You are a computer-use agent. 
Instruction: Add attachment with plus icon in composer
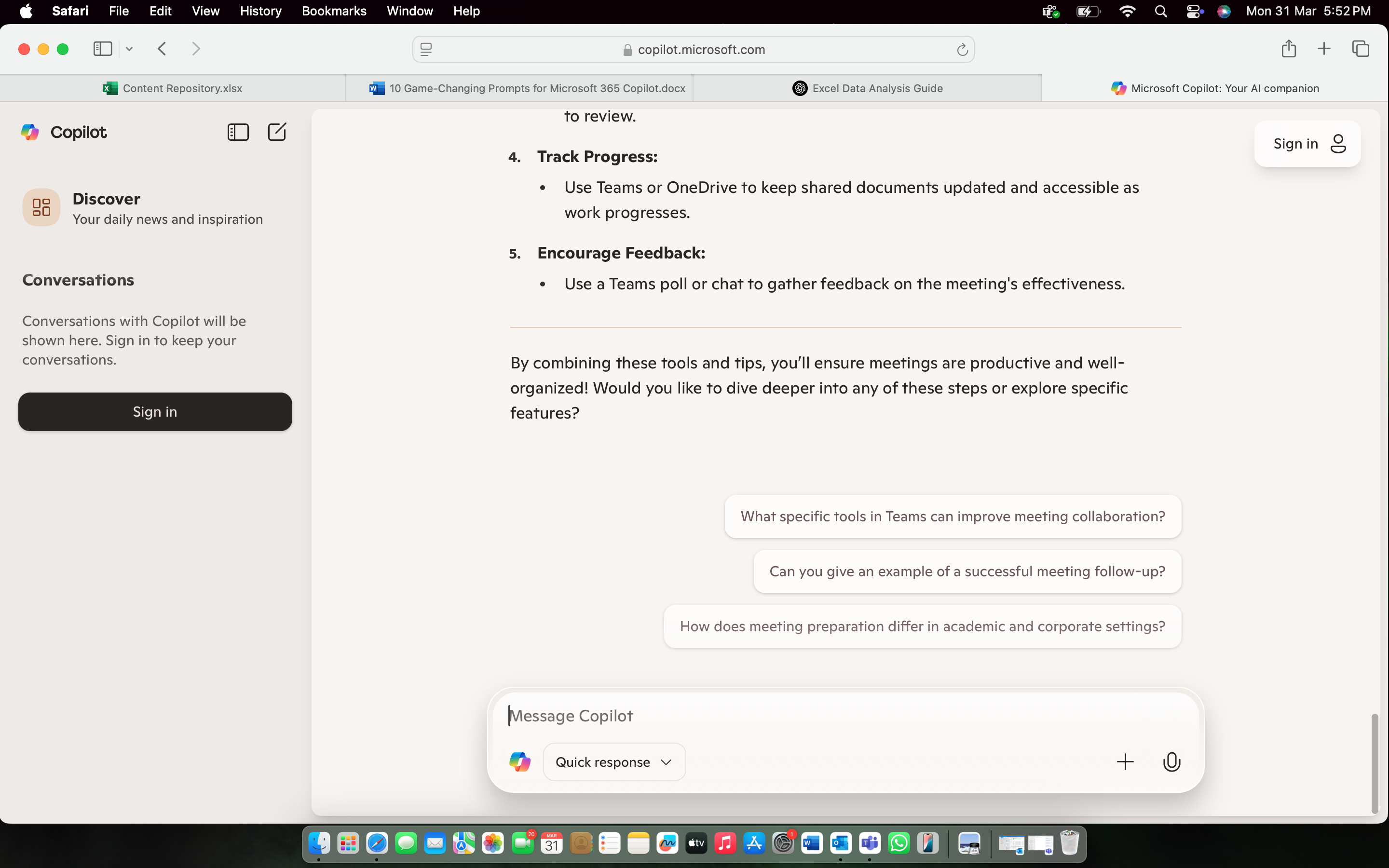click(x=1125, y=762)
